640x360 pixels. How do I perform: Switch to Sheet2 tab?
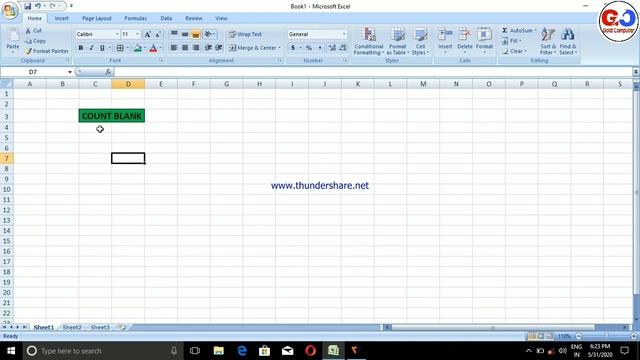coord(72,327)
